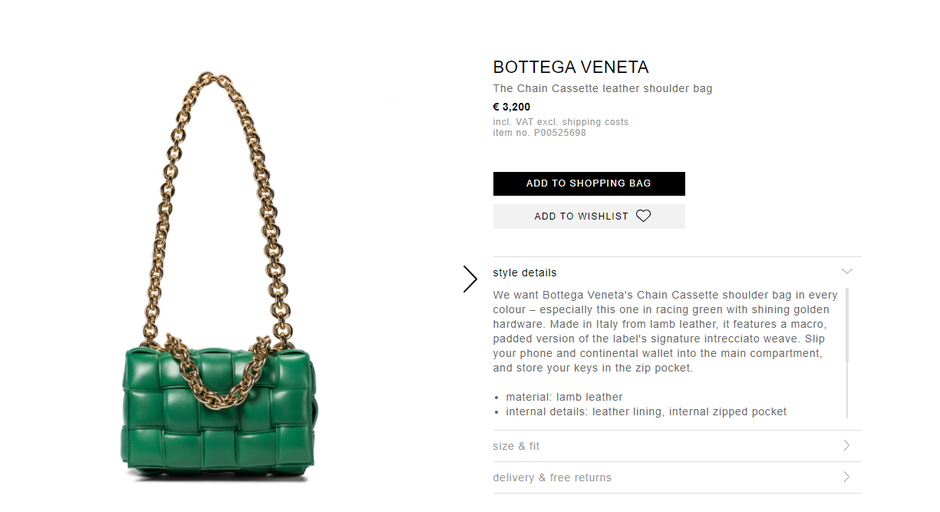940x512 pixels.
Task: Click the € 3,200 price text
Action: pos(511,107)
